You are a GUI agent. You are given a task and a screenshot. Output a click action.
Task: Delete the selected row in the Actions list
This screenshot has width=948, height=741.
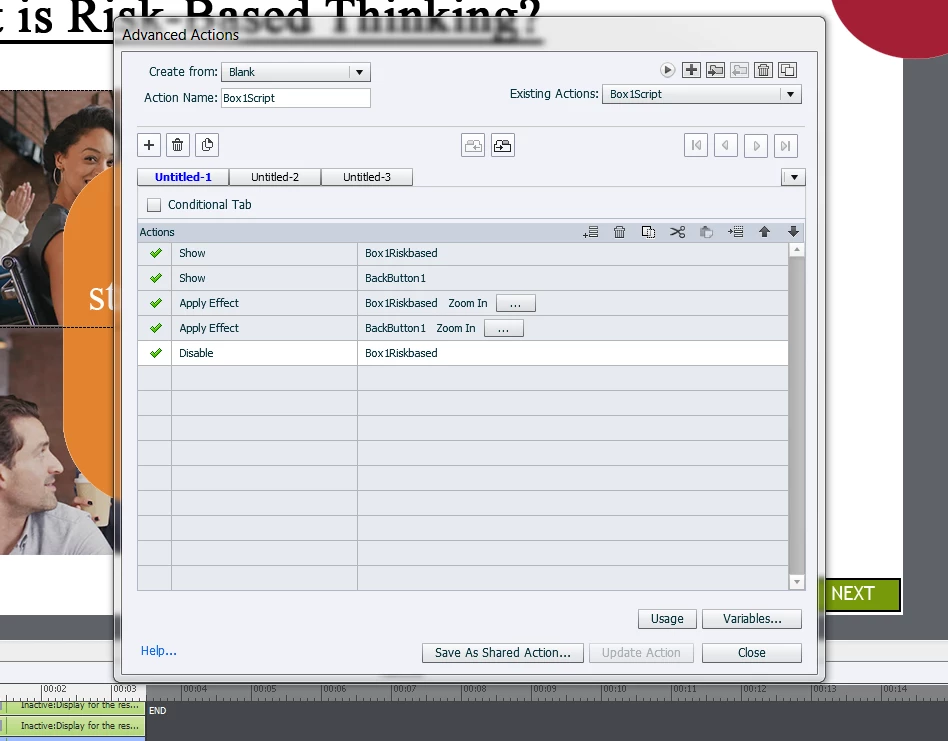coord(619,232)
